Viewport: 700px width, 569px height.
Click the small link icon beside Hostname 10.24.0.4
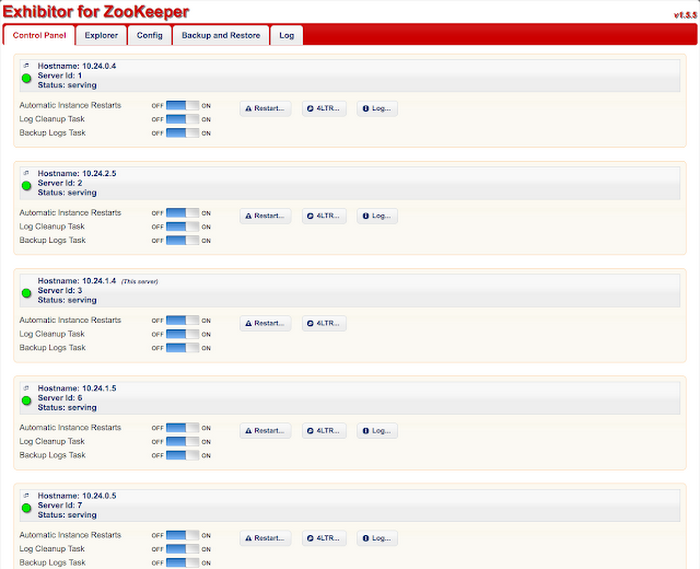point(26,66)
